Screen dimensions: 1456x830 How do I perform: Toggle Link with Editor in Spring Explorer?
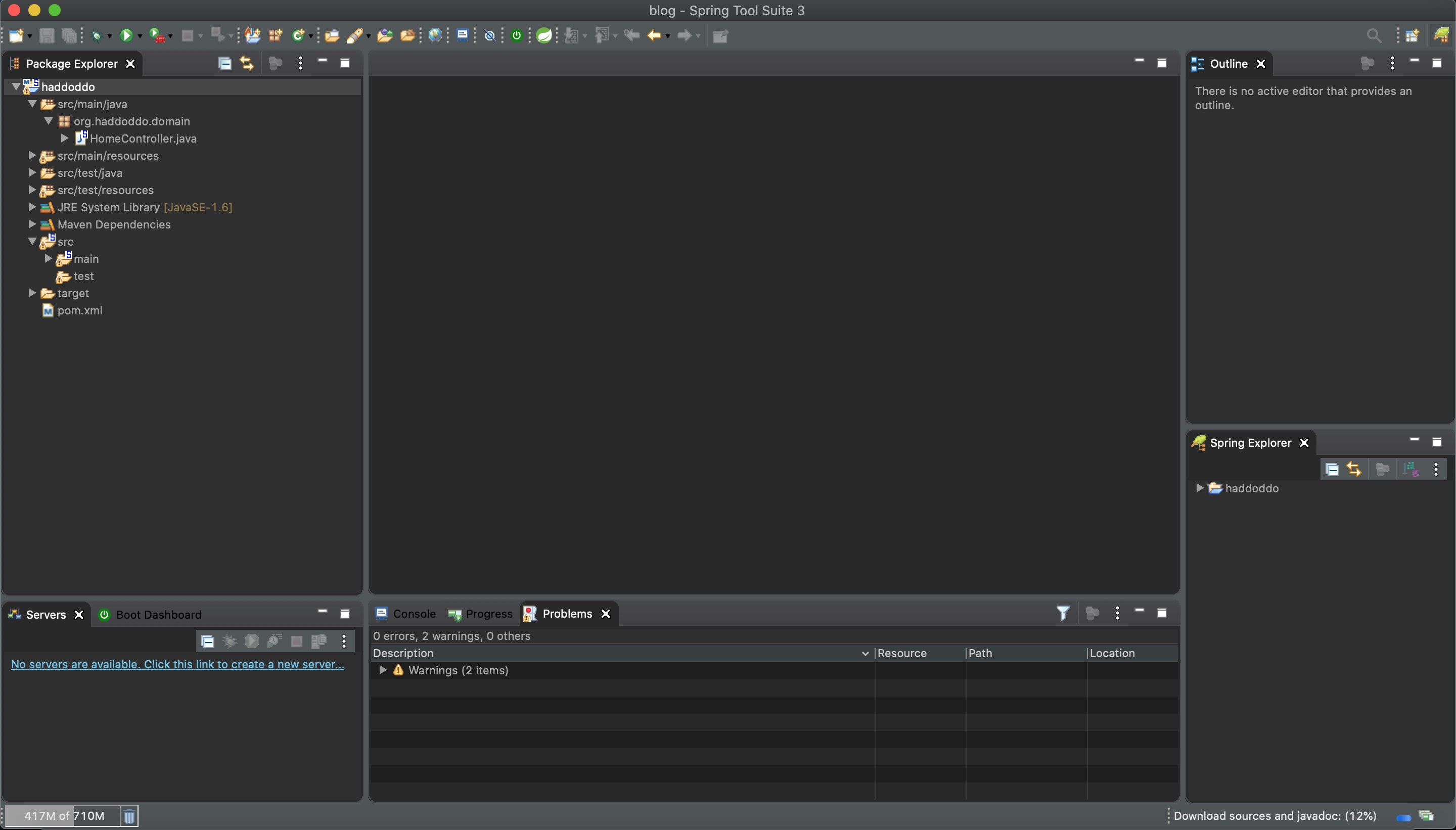pos(1354,469)
